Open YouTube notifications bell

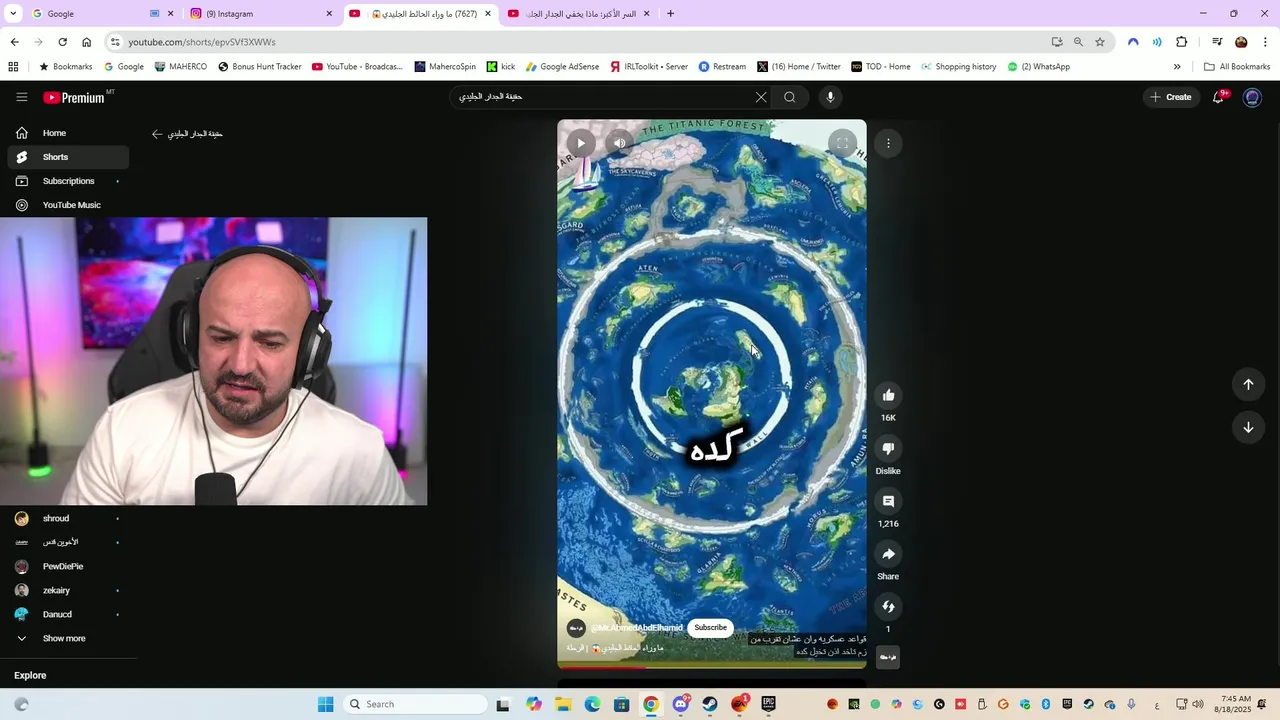1218,97
